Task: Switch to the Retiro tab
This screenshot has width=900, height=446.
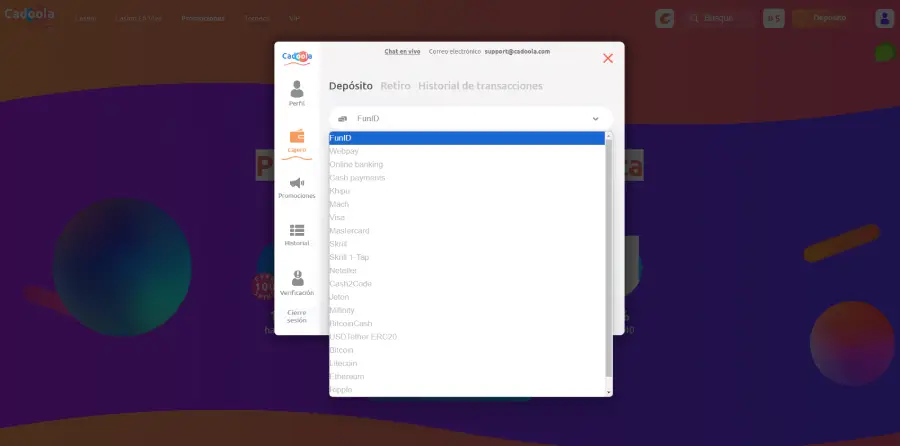Action: pyautogui.click(x=395, y=86)
